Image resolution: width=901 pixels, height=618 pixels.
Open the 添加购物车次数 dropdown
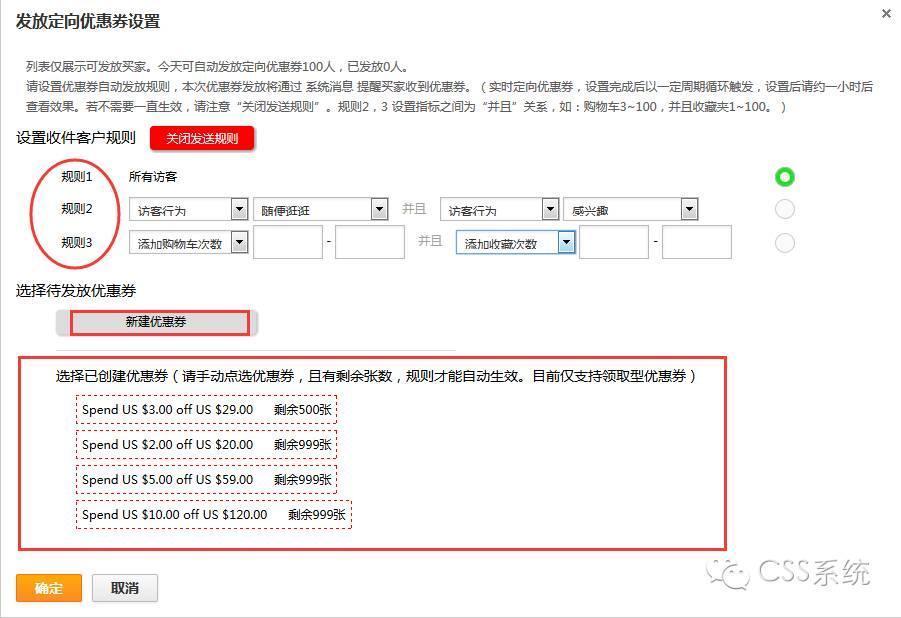(188, 243)
